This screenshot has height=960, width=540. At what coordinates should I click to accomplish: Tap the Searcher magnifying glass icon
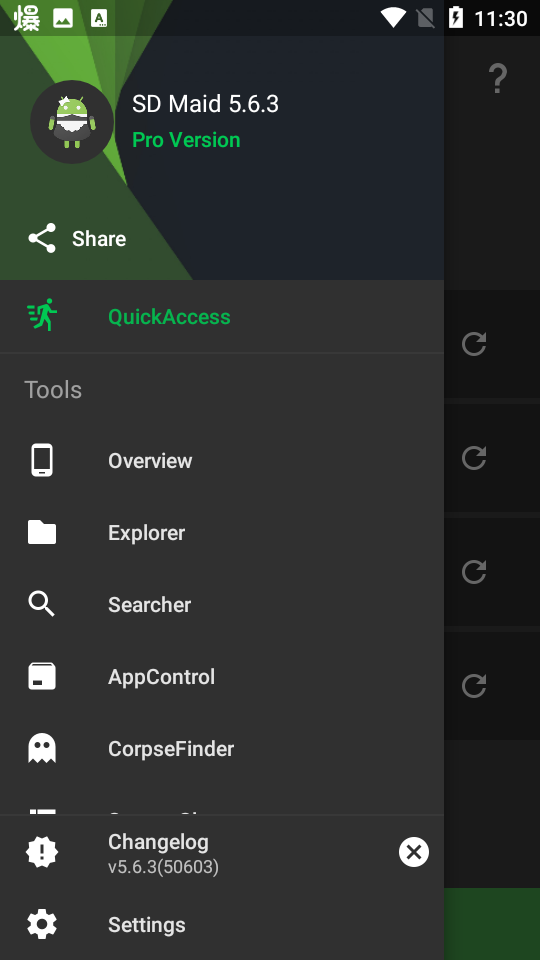[42, 604]
